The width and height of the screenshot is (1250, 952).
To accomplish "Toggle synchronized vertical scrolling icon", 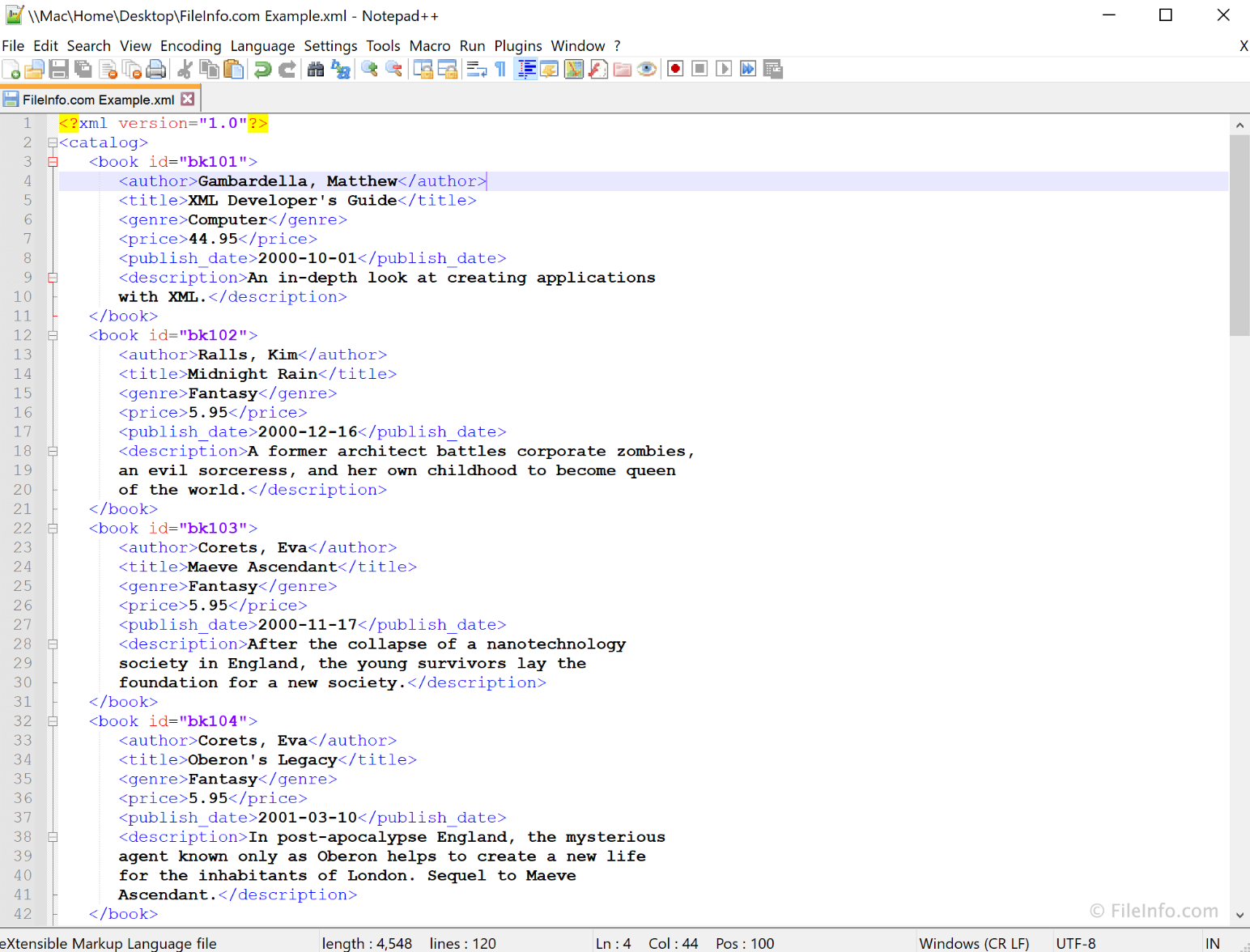I will coord(424,69).
